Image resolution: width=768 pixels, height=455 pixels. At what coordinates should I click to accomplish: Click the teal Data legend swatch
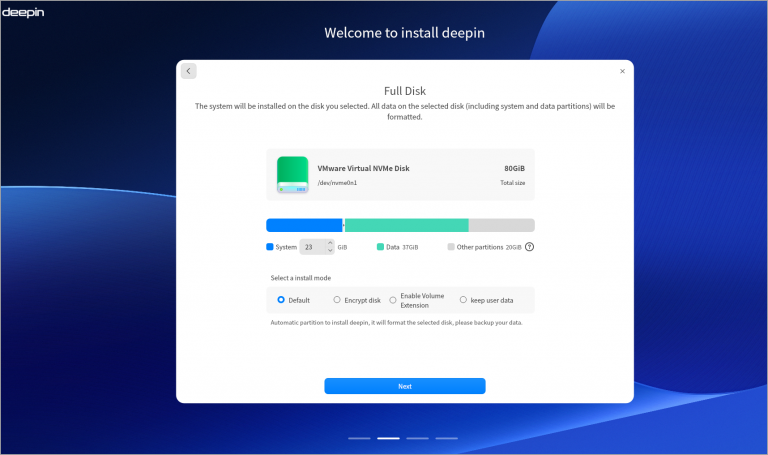pyautogui.click(x=380, y=247)
